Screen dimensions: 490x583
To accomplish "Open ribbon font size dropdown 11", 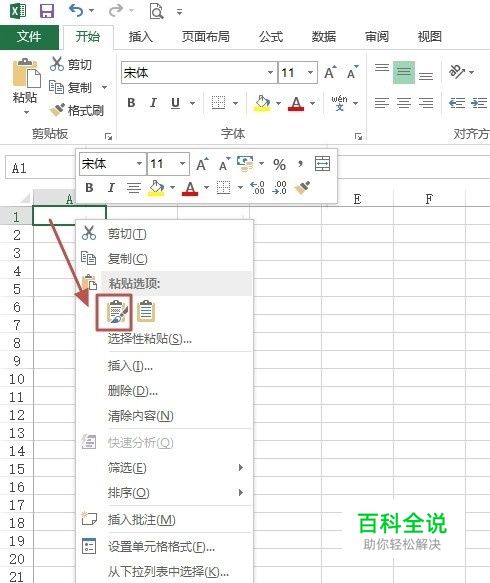I will click(x=310, y=72).
